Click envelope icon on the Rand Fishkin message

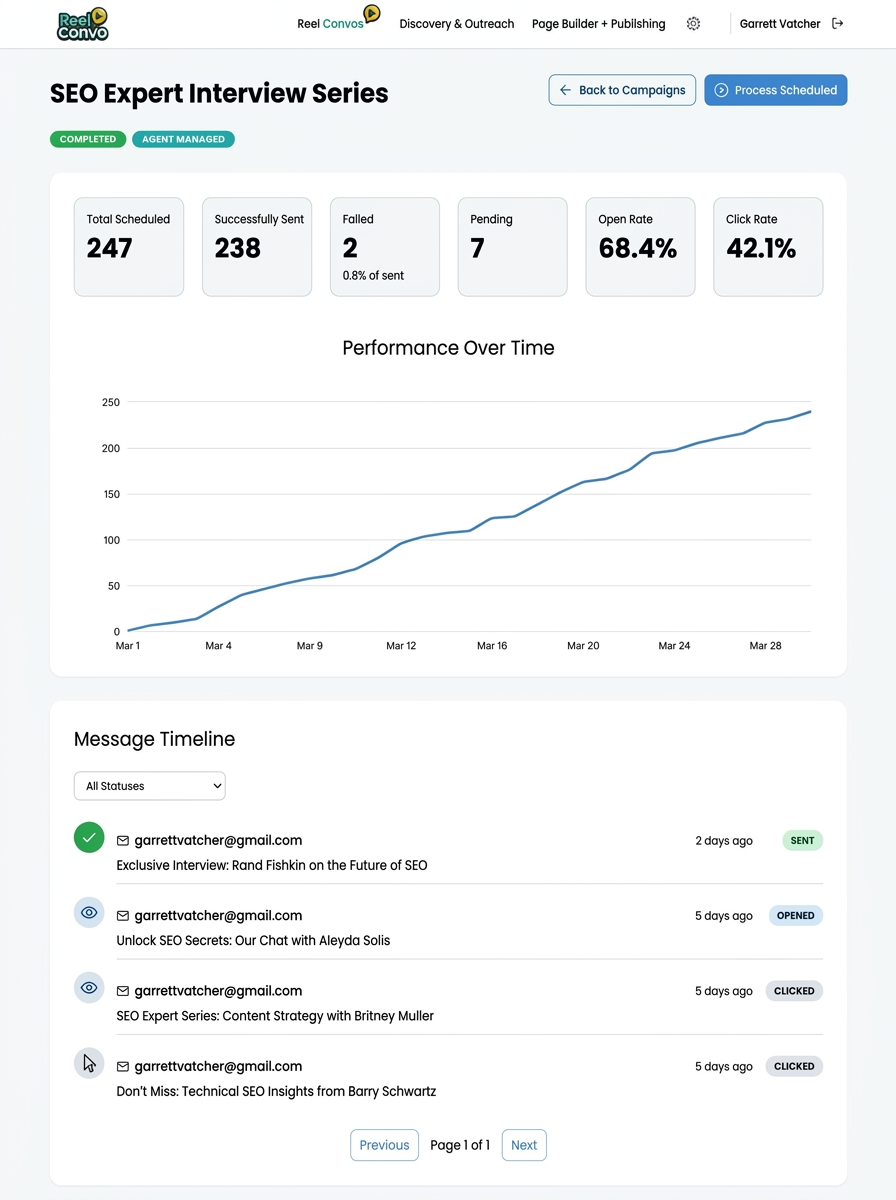123,841
